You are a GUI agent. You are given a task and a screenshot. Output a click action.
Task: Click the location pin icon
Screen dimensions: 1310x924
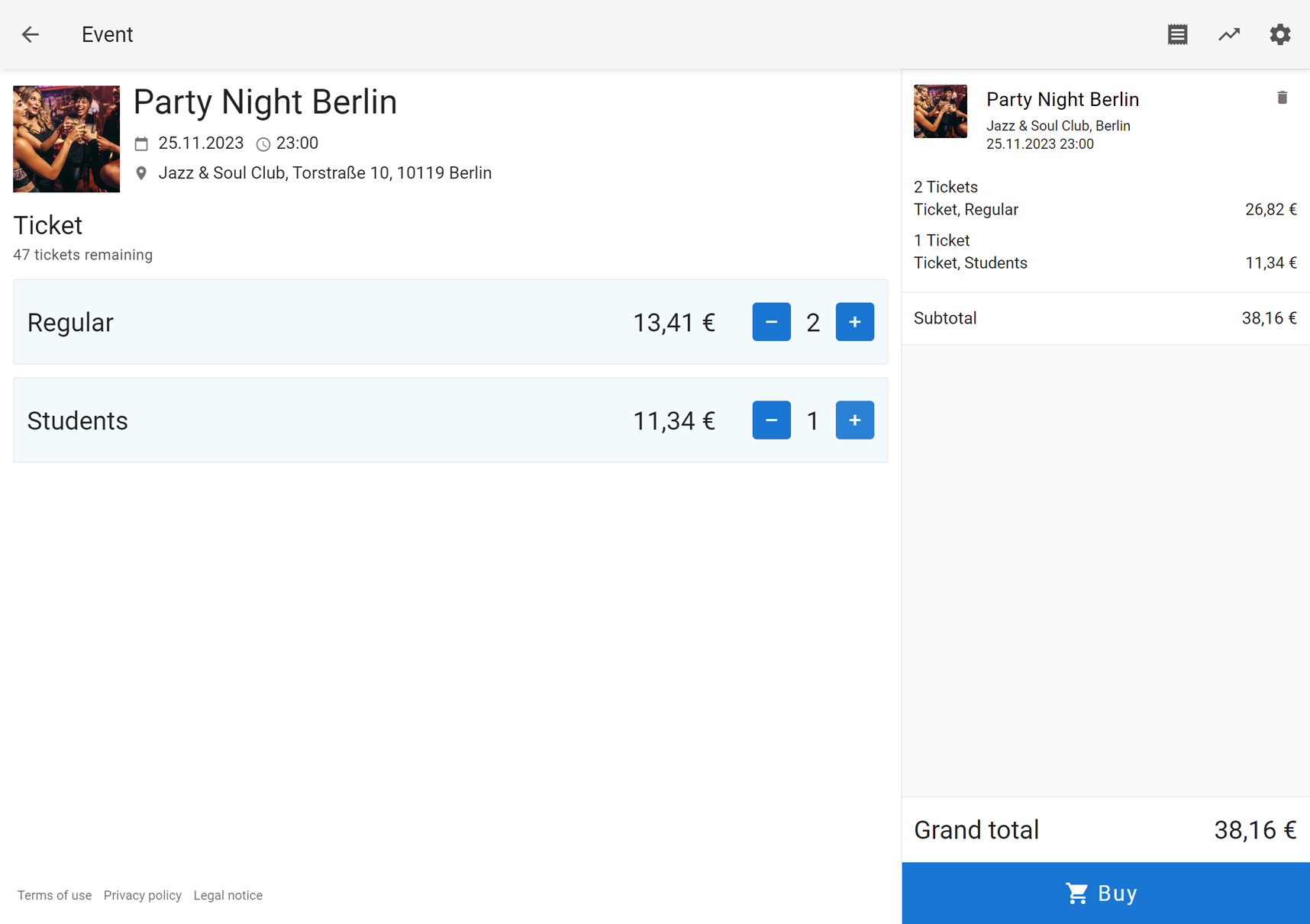pyautogui.click(x=141, y=173)
